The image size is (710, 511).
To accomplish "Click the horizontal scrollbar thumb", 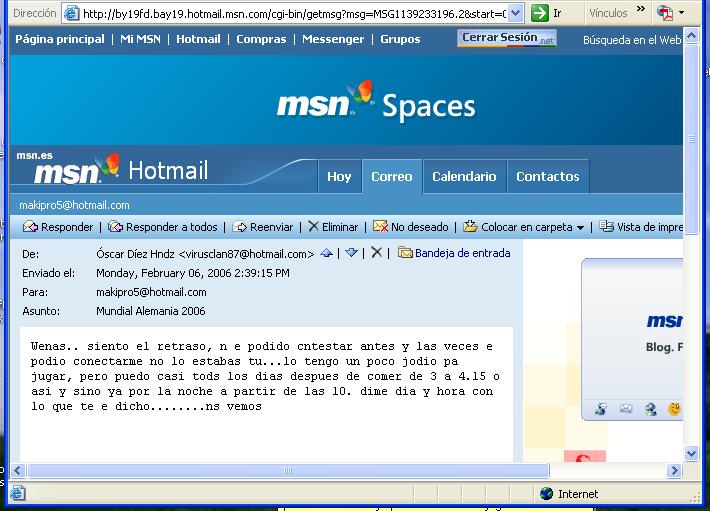I will 288,471.
